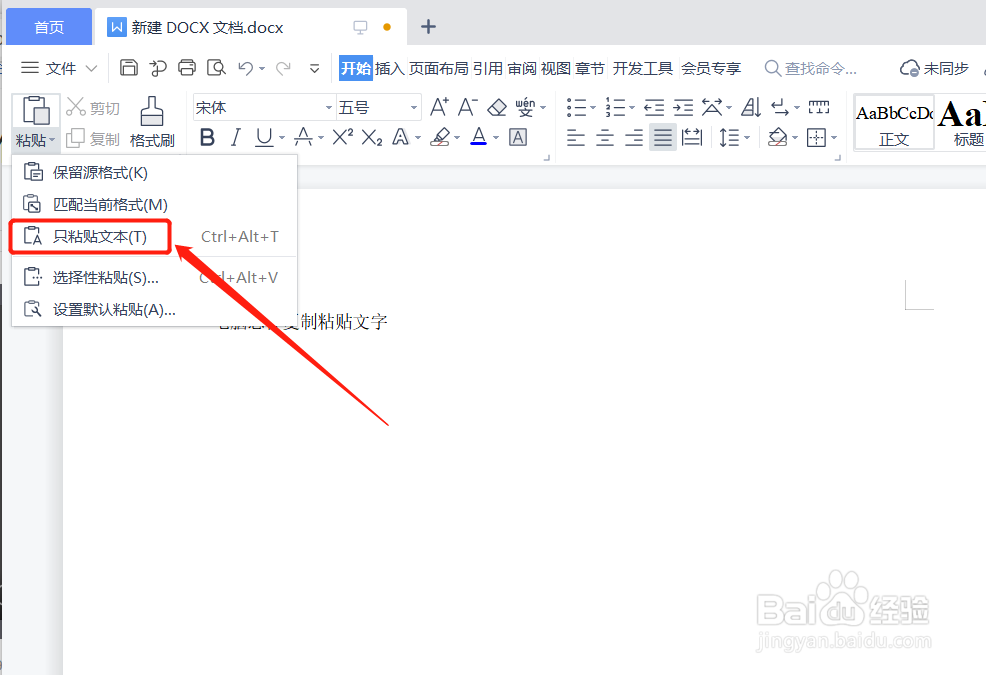Open 选择性粘贴(S)... dialog
This screenshot has width=986, height=675.
coord(154,277)
